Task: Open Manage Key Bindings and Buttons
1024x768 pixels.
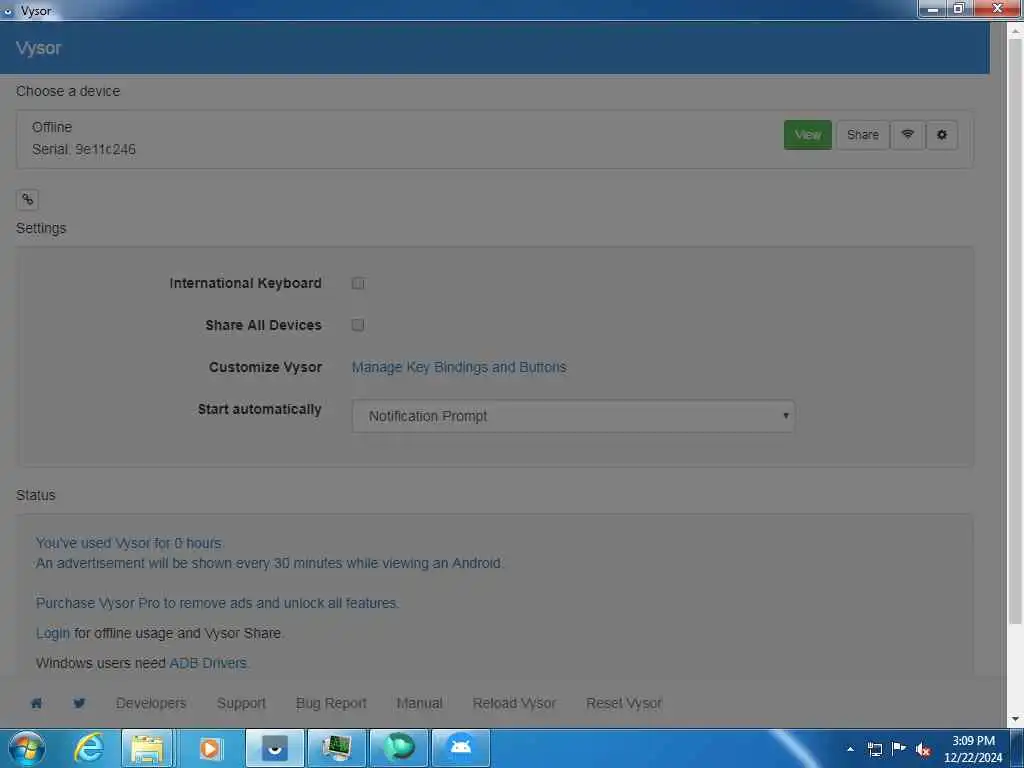Action: 458,367
